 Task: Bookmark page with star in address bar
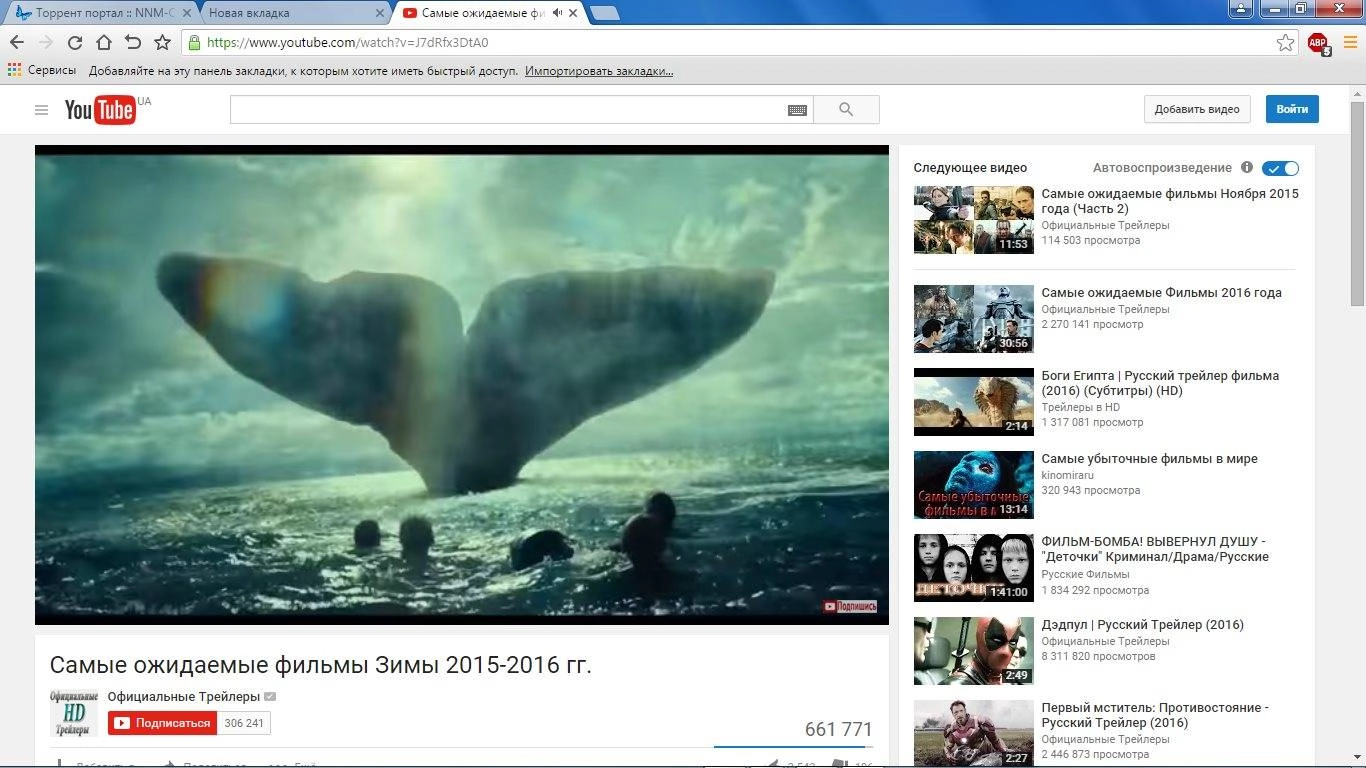click(1285, 43)
